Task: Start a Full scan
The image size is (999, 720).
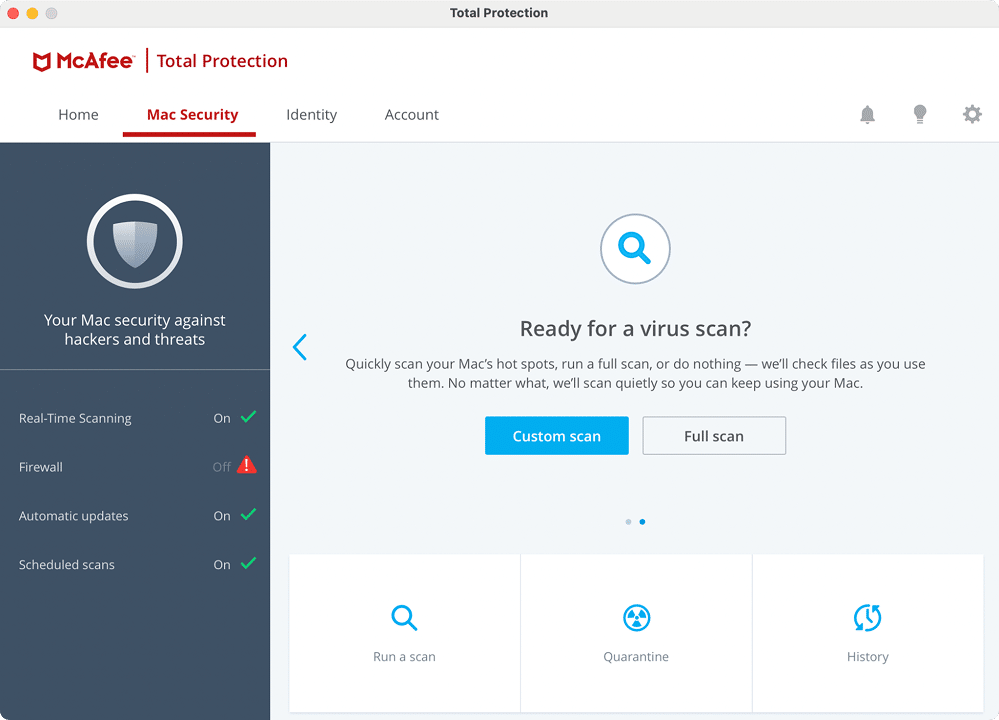Action: tap(714, 436)
